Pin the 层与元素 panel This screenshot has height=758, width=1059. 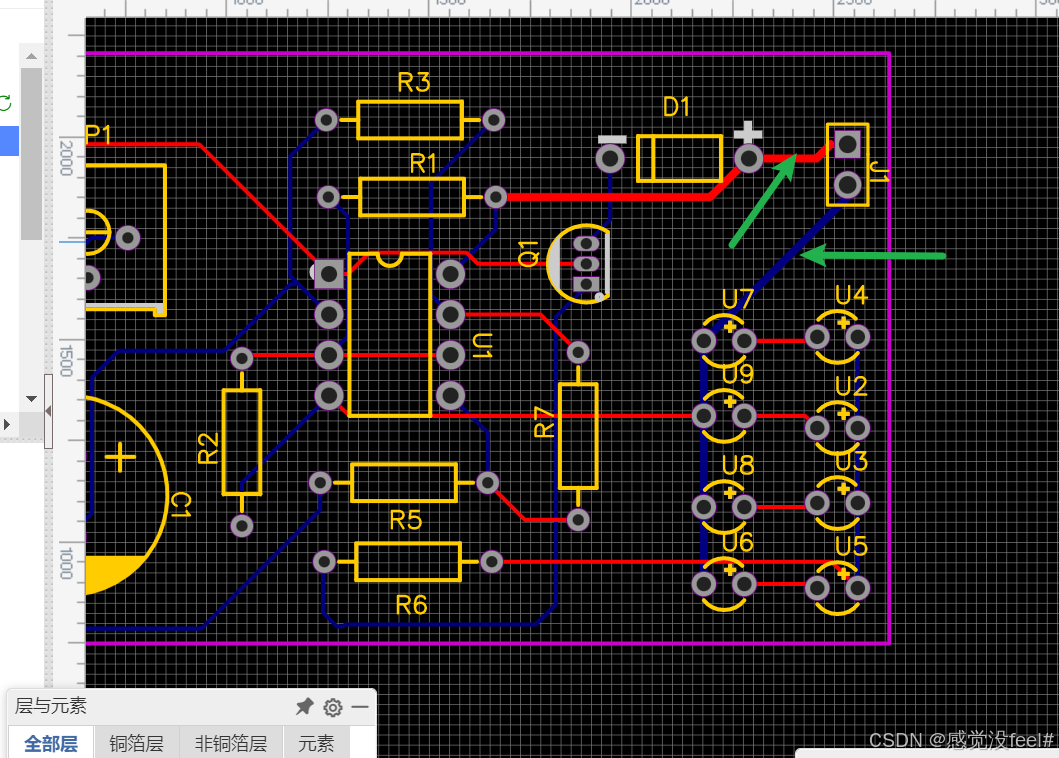point(305,707)
